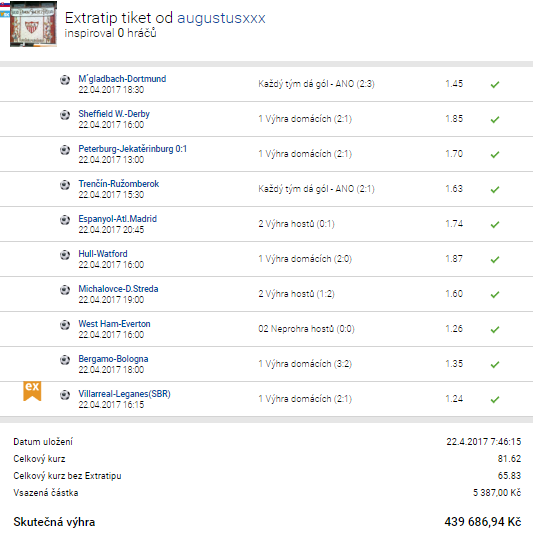This screenshot has height=544, width=533.
Task: Click the green checkmark in the Villarreal-Leganes row
Action: (495, 399)
